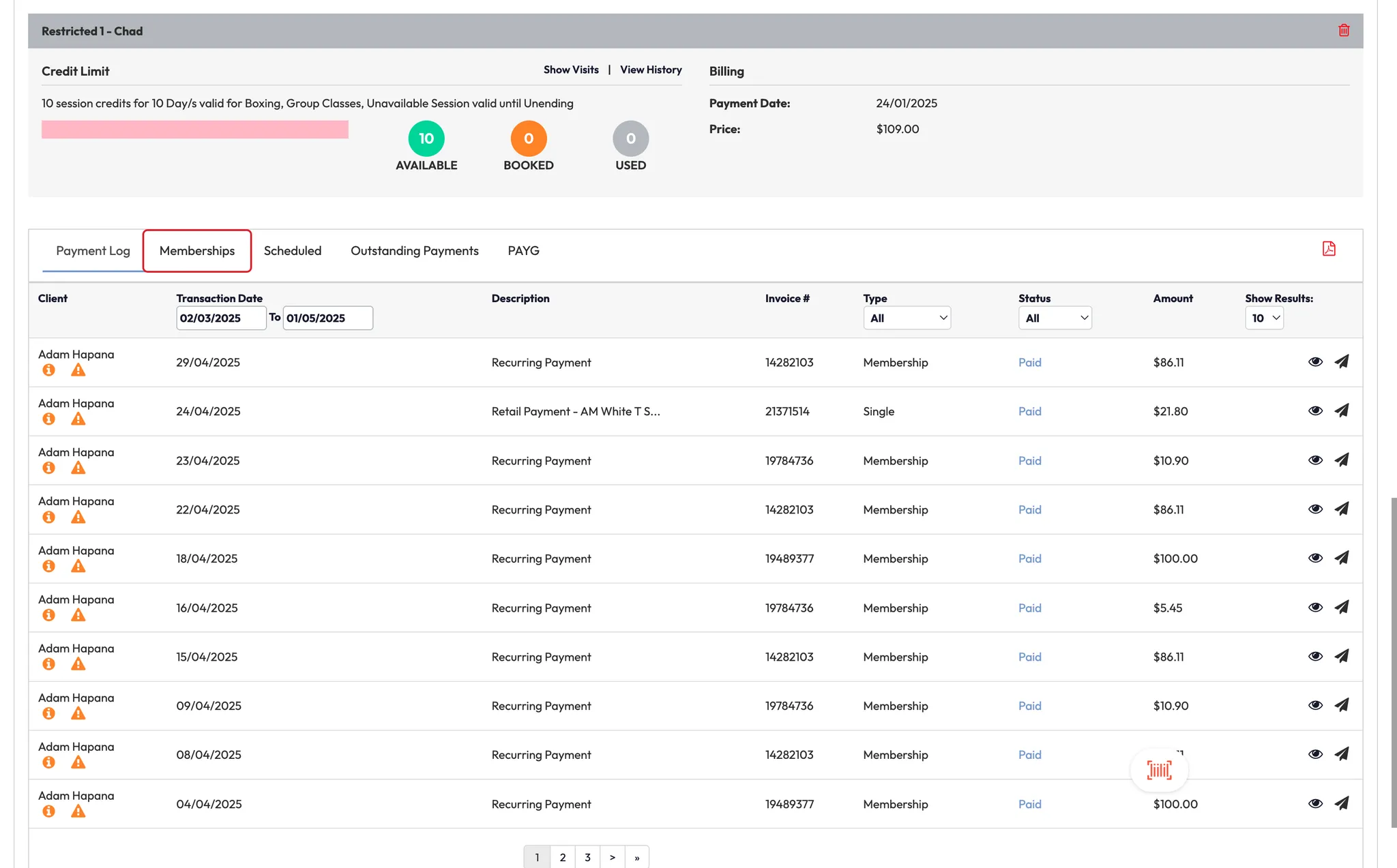Send invoice for 29/04/2025 payment

click(1342, 361)
